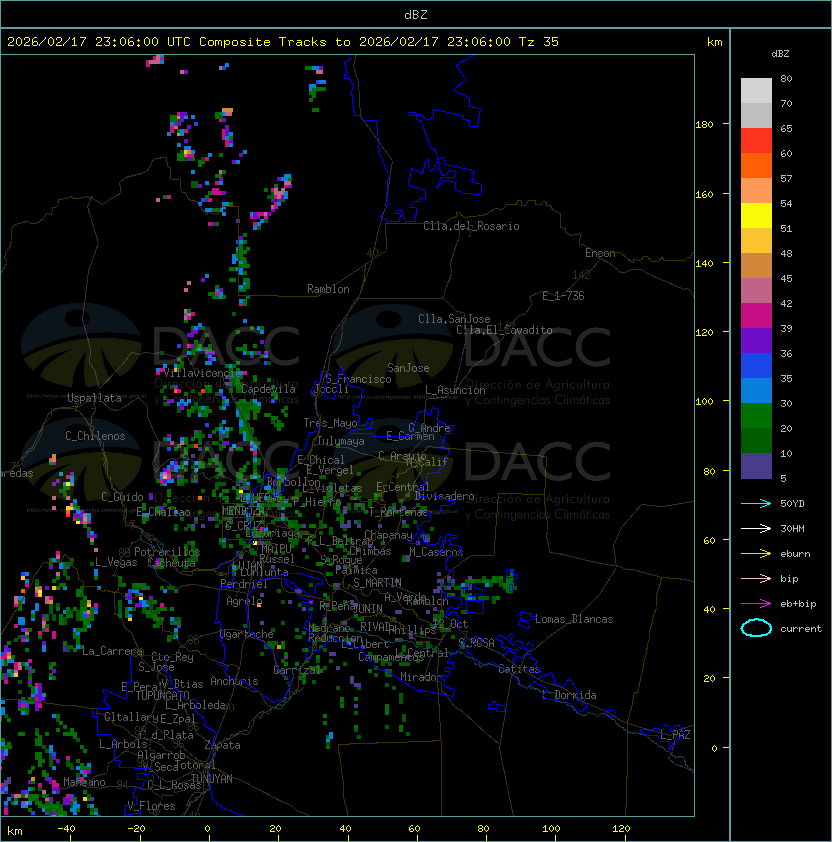Click the 'La_Carrera' place label
This screenshot has width=832, height=842.
pyautogui.click(x=113, y=651)
